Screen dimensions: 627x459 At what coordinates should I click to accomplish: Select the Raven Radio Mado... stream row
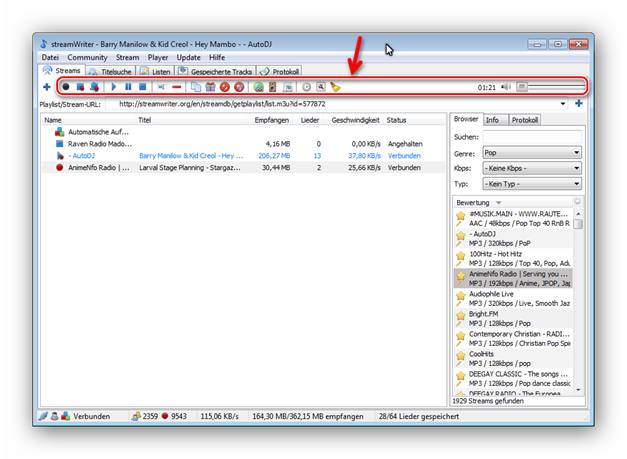pyautogui.click(x=243, y=144)
